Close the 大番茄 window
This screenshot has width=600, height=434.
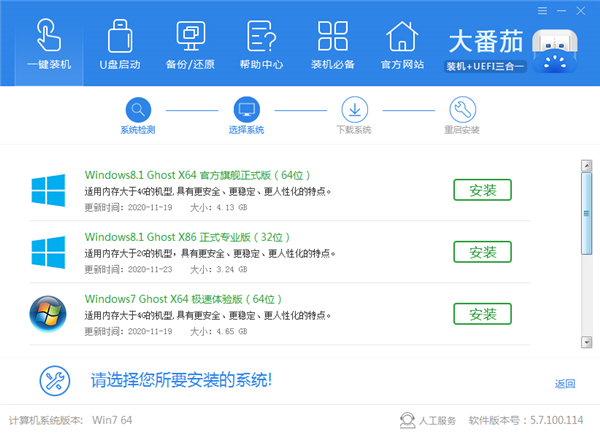click(580, 11)
